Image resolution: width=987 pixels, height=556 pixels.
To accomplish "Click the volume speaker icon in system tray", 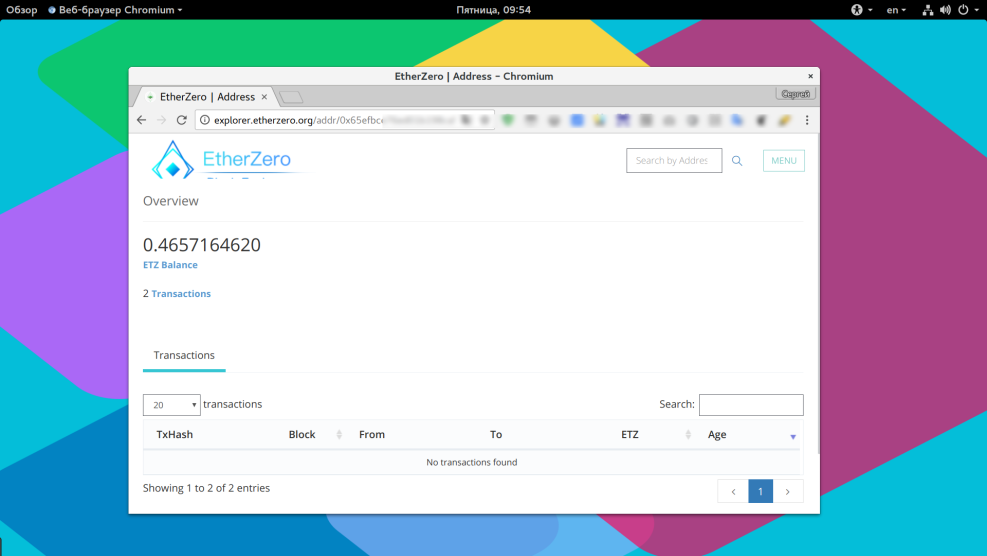I will [x=945, y=10].
